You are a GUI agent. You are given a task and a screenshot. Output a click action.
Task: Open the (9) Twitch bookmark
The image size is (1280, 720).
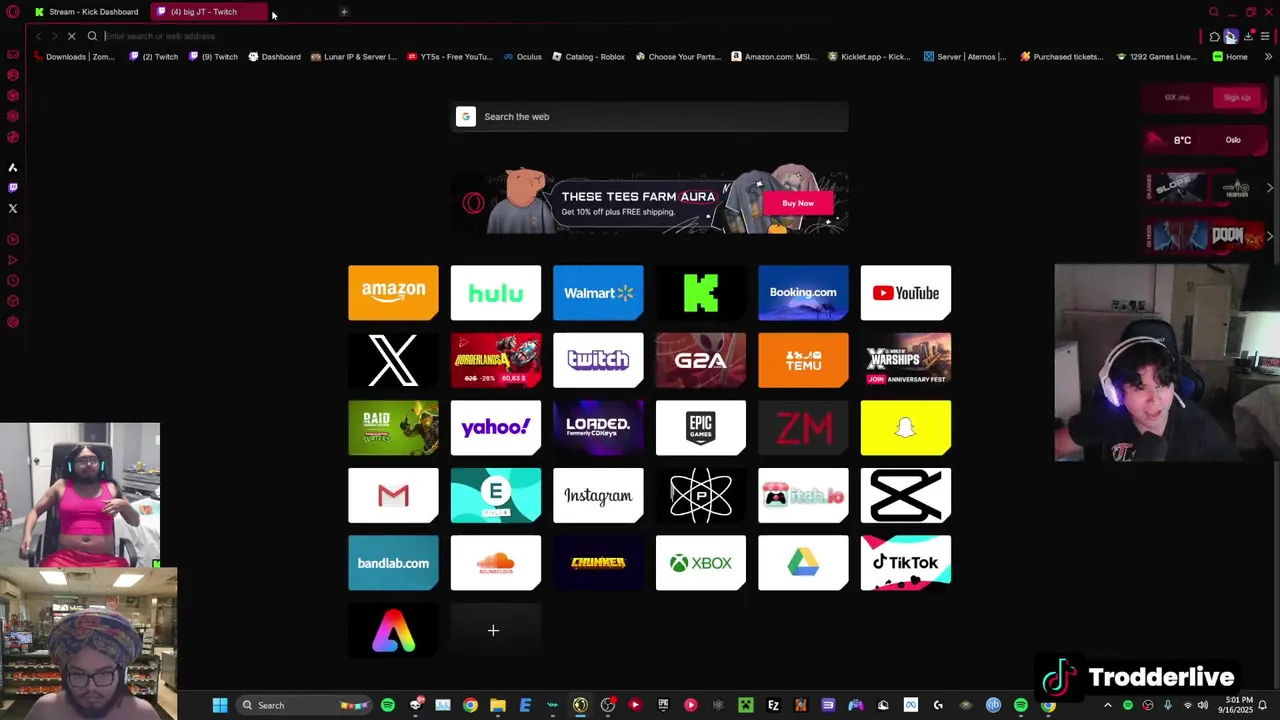tap(214, 57)
